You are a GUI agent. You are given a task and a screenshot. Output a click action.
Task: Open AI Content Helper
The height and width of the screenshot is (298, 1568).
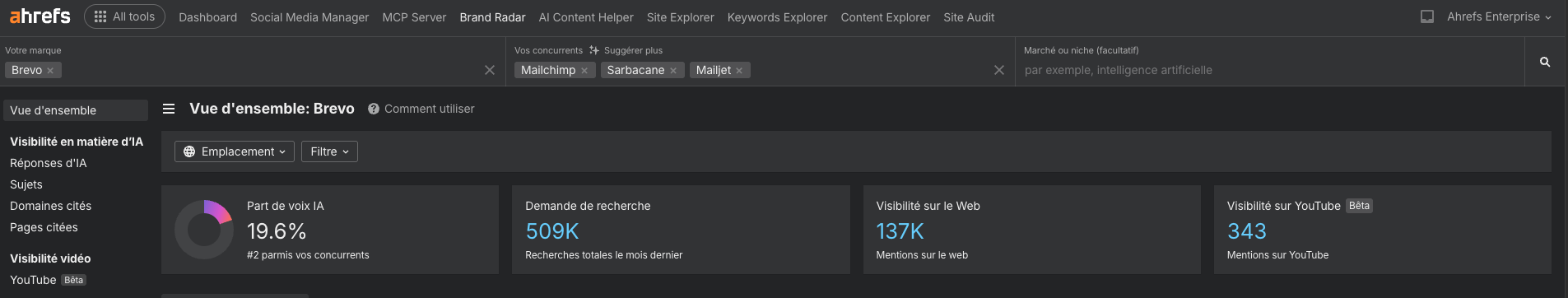click(x=586, y=17)
